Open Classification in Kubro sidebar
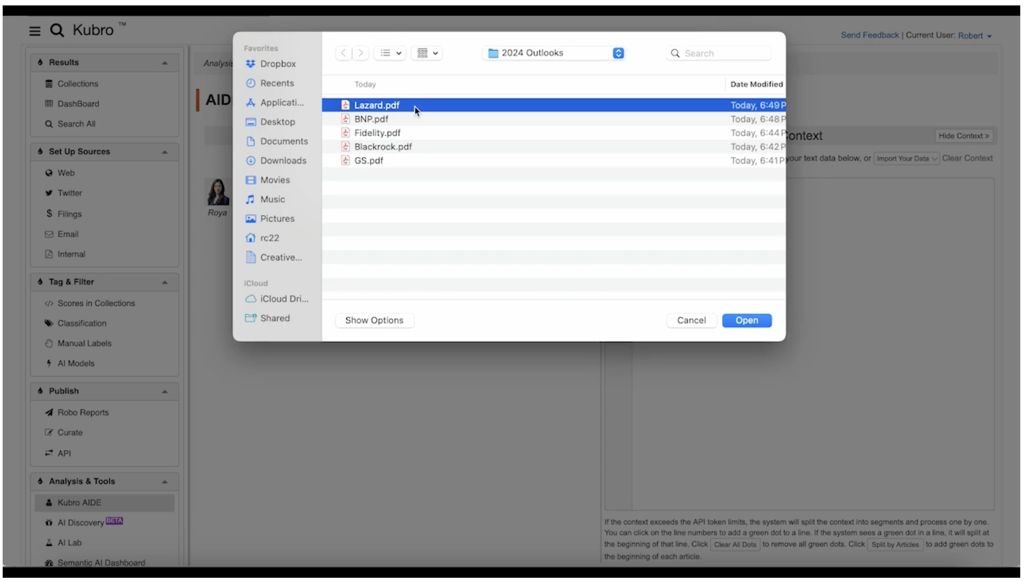Screen dimensions: 1024x581 coord(76,324)
